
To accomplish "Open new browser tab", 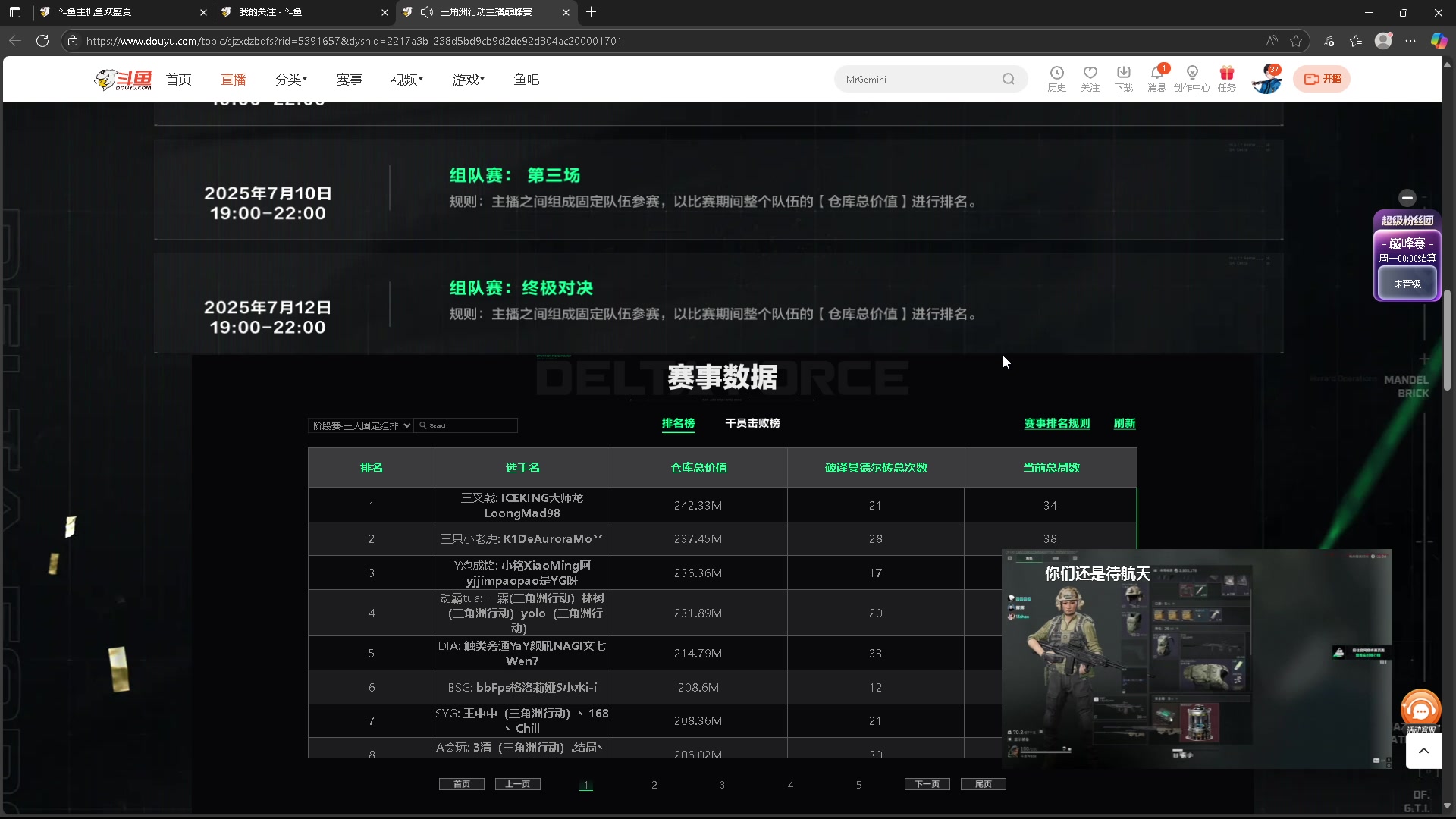I will tap(591, 12).
